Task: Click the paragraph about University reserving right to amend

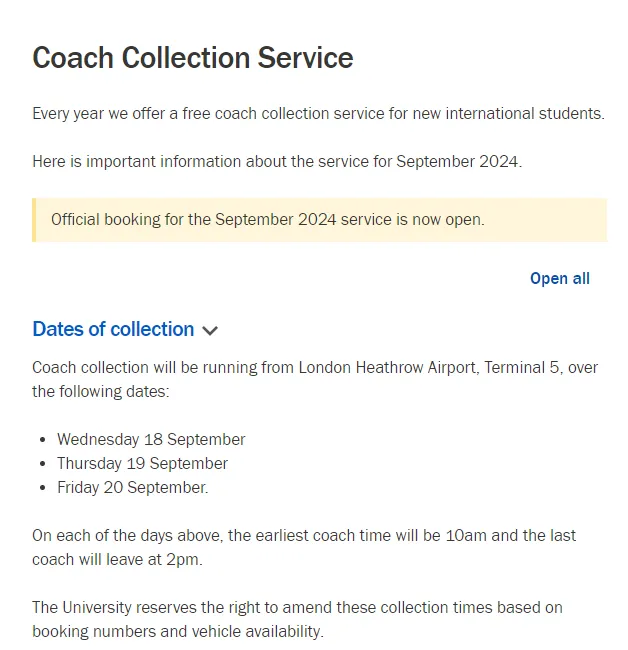Action: point(297,620)
